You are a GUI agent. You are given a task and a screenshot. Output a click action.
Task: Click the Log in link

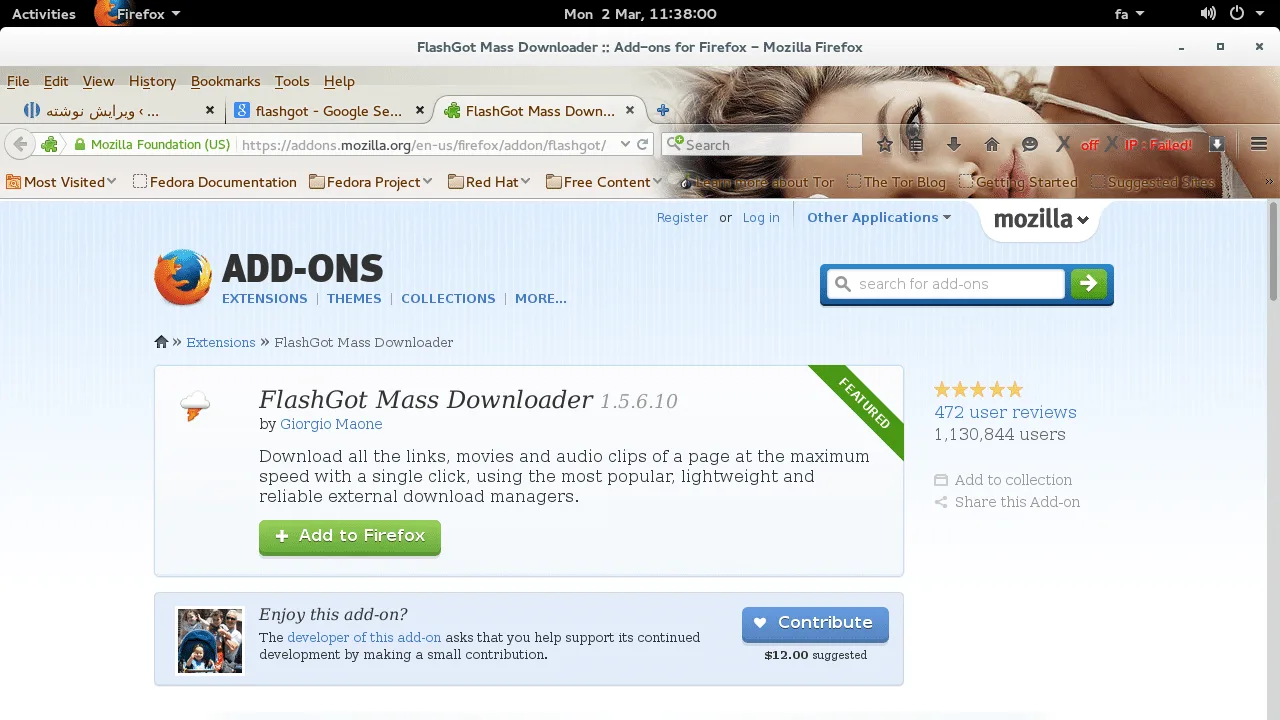(761, 218)
